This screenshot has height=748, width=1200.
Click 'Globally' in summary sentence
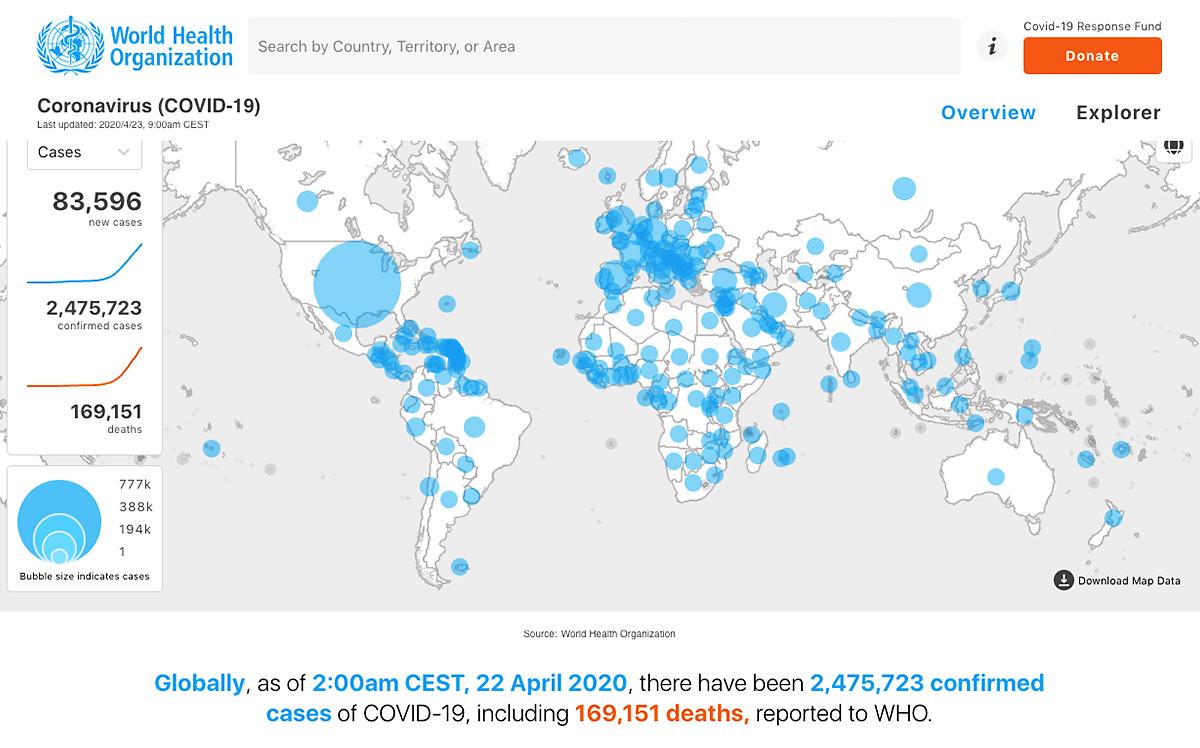199,684
